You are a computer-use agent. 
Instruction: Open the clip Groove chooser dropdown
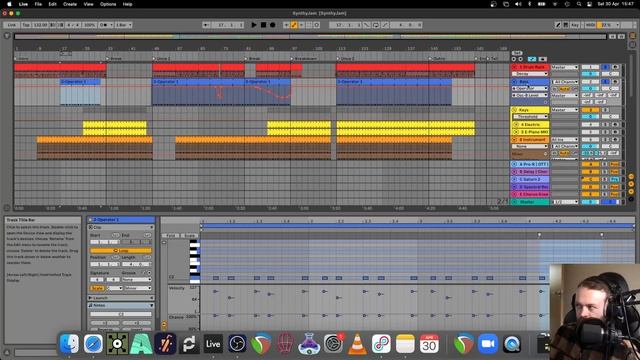click(136, 280)
